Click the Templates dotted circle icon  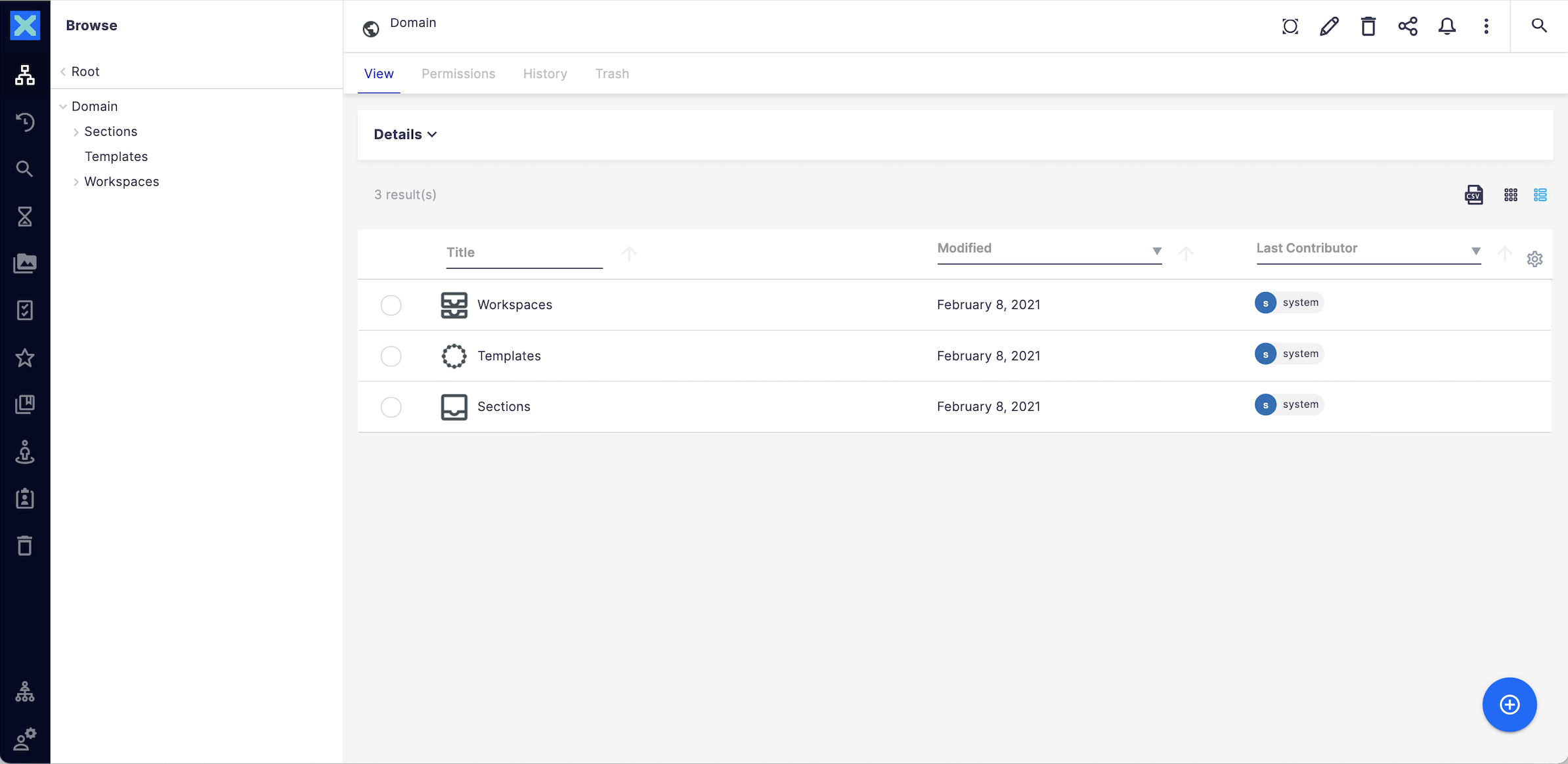454,356
